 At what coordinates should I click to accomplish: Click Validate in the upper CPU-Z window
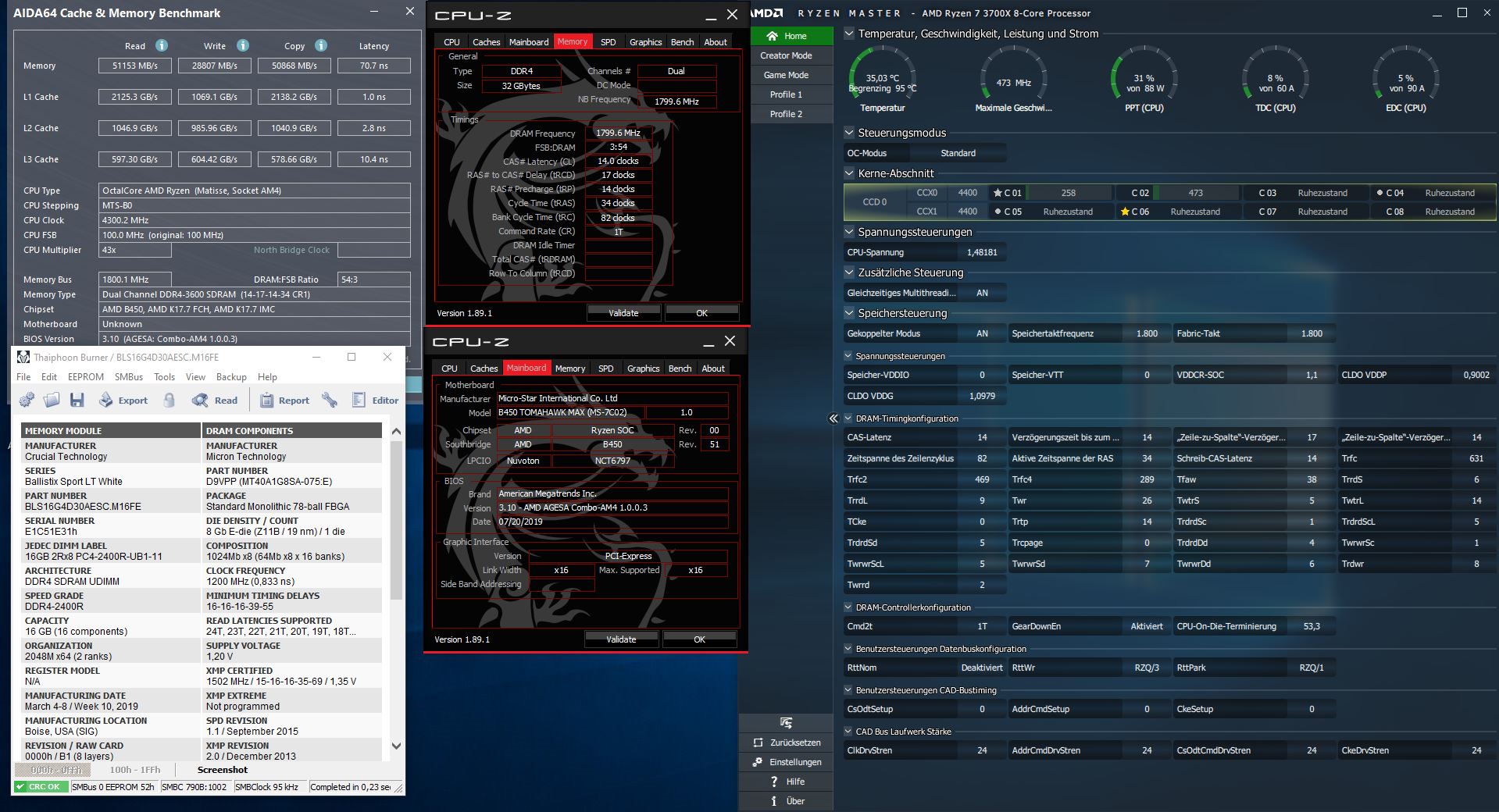pos(623,313)
